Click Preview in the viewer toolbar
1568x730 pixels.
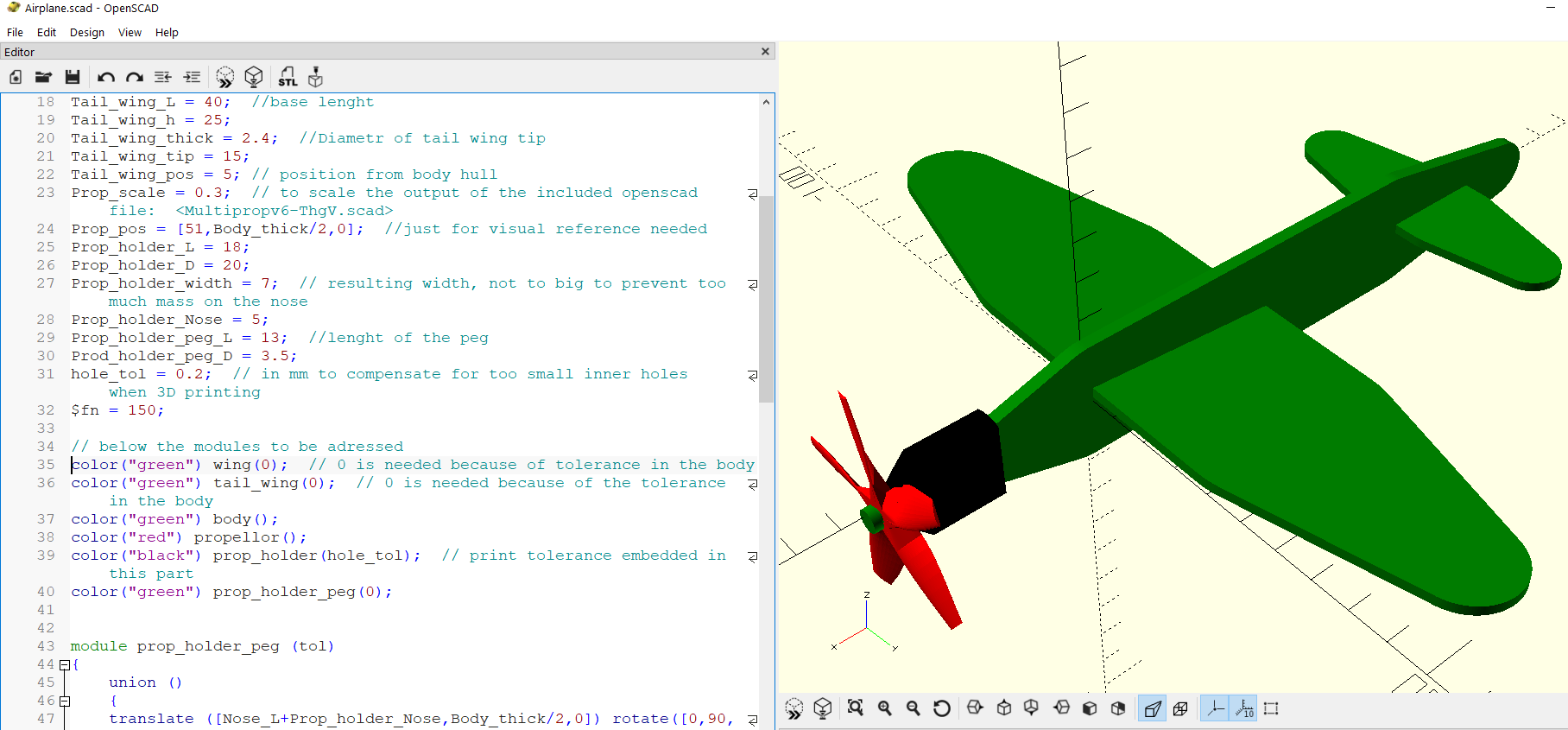click(x=794, y=708)
